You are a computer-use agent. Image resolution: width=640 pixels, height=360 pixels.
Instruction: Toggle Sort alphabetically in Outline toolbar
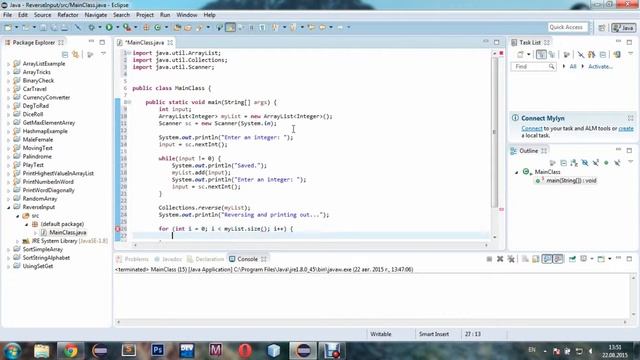(574, 163)
